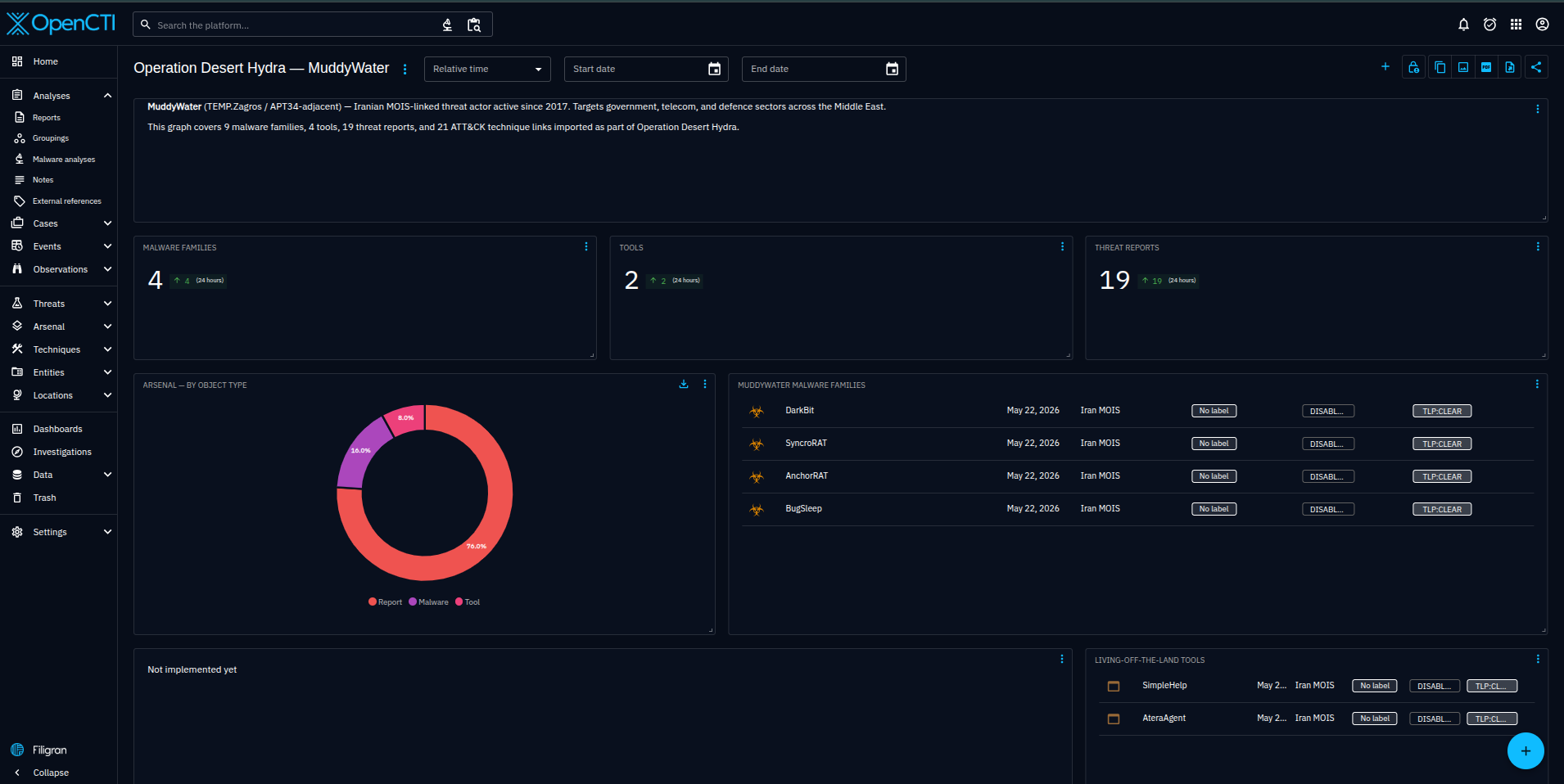Expand the Data menu section
This screenshot has width=1564, height=784.
point(107,475)
